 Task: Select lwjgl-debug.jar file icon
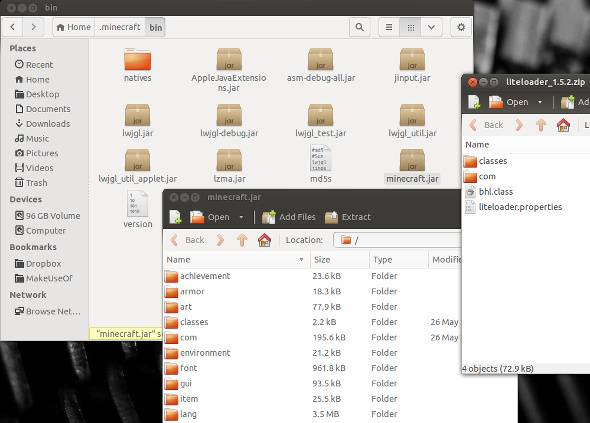tap(229, 115)
